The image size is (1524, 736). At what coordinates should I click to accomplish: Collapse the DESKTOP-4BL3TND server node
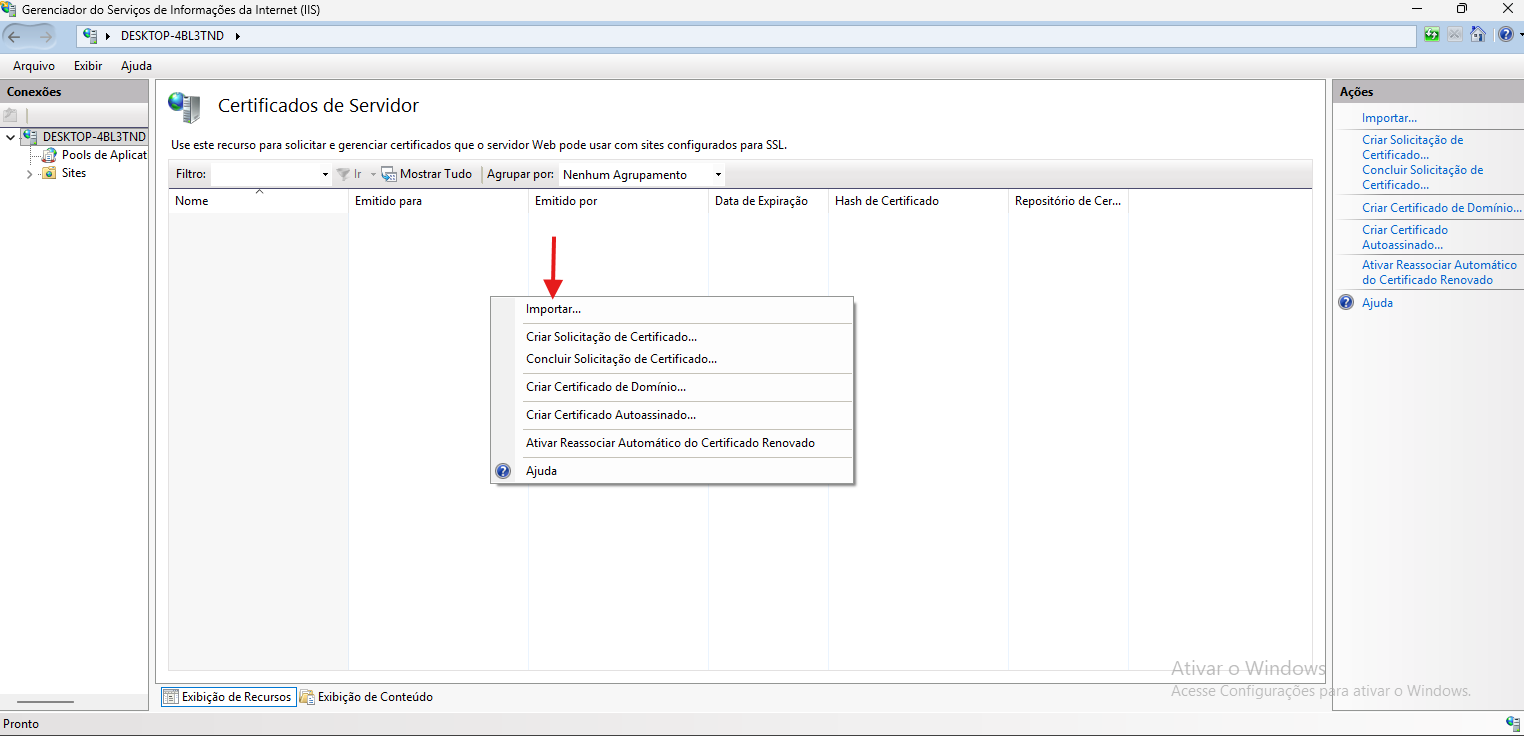click(10, 137)
